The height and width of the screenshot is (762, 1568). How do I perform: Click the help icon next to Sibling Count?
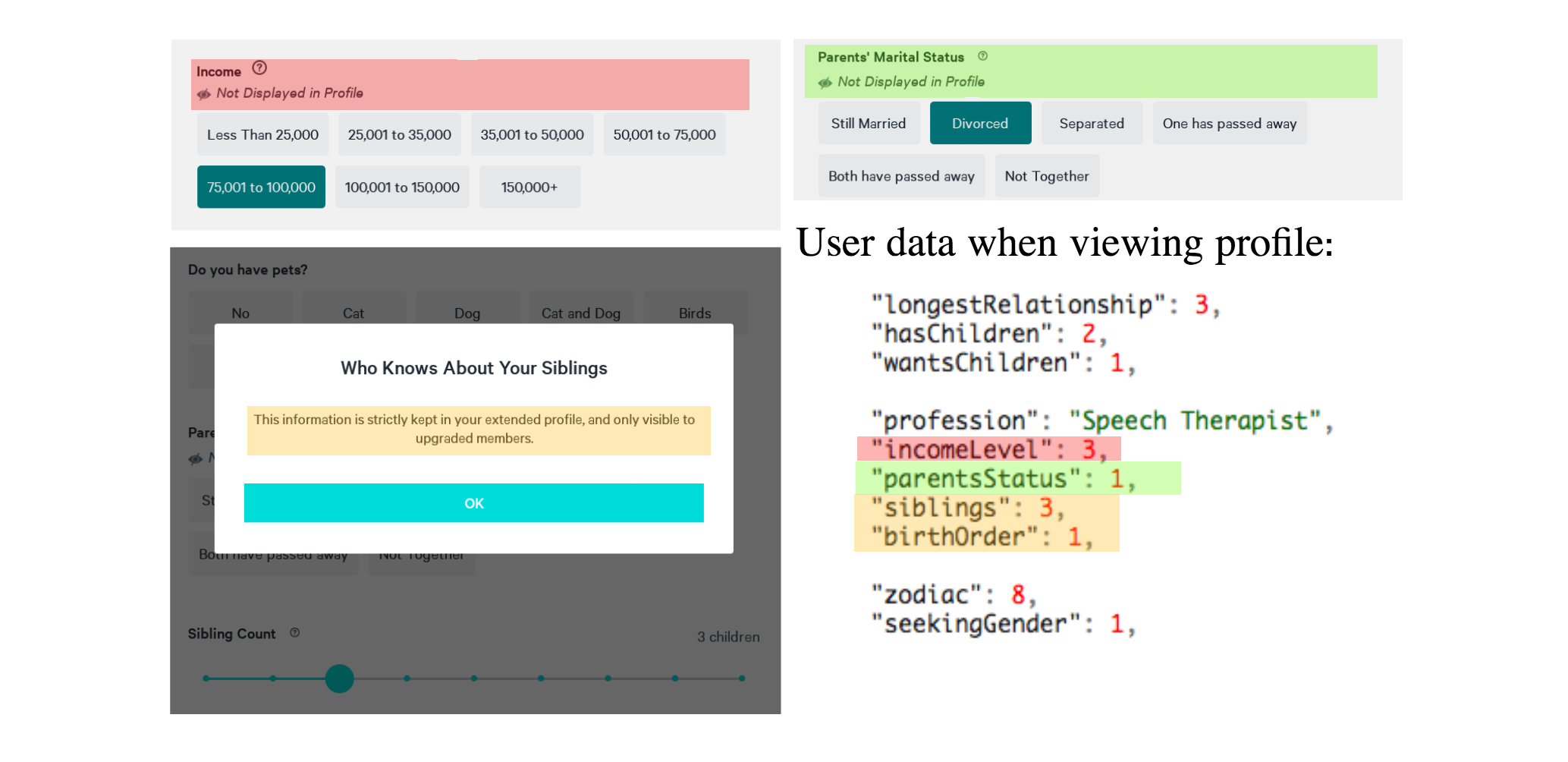pyautogui.click(x=295, y=632)
